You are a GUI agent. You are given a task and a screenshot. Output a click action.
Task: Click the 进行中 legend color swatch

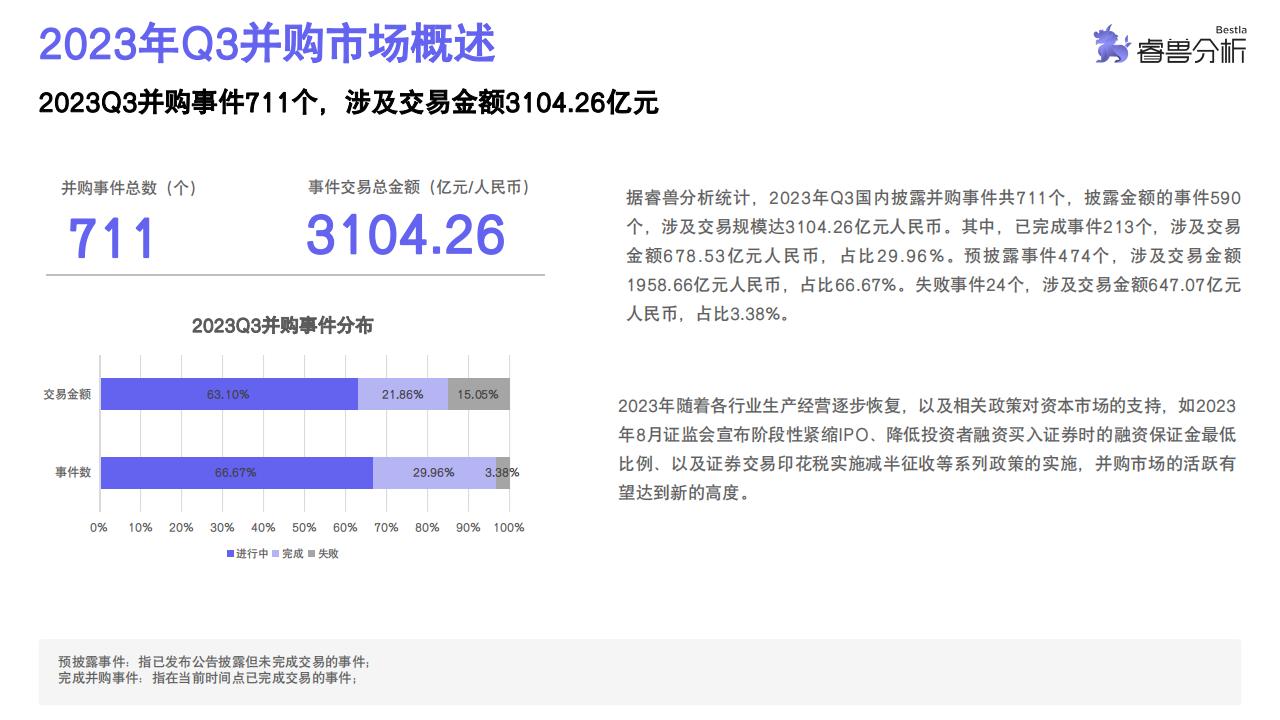coord(230,554)
